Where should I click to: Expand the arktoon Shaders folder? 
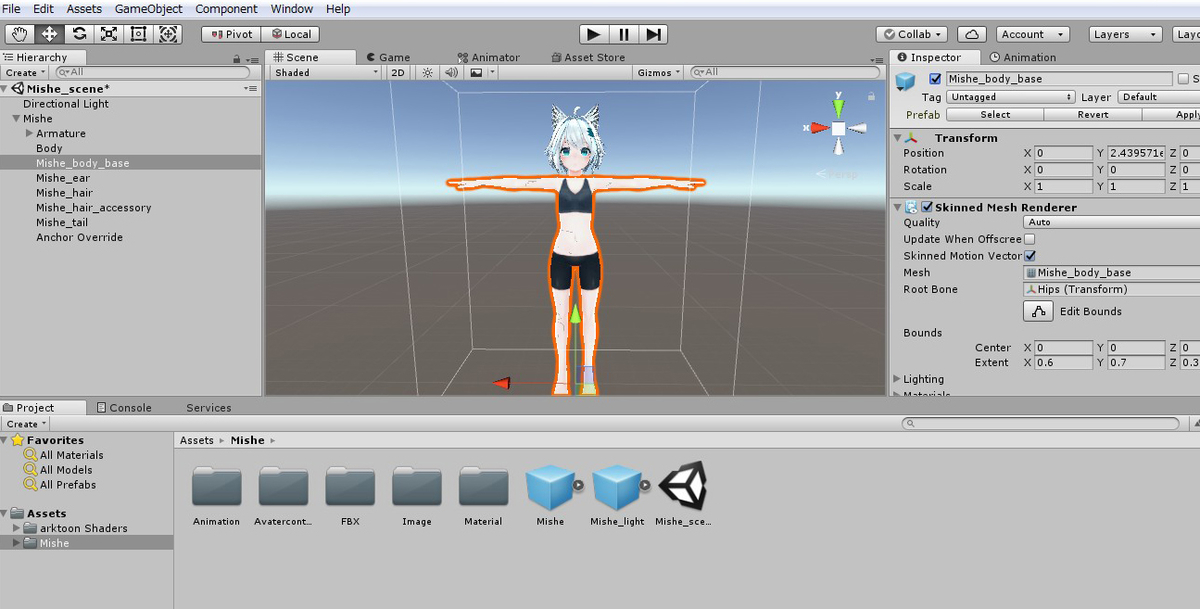click(16, 528)
